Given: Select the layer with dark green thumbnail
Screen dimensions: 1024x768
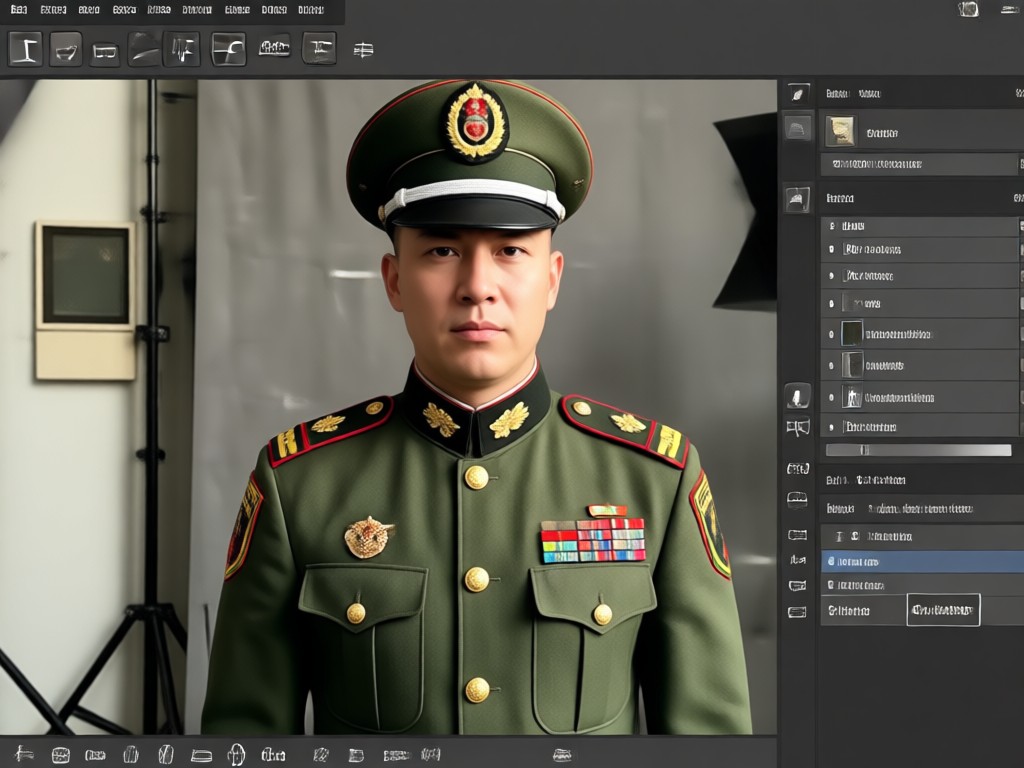Looking at the screenshot, I should pyautogui.click(x=919, y=334).
